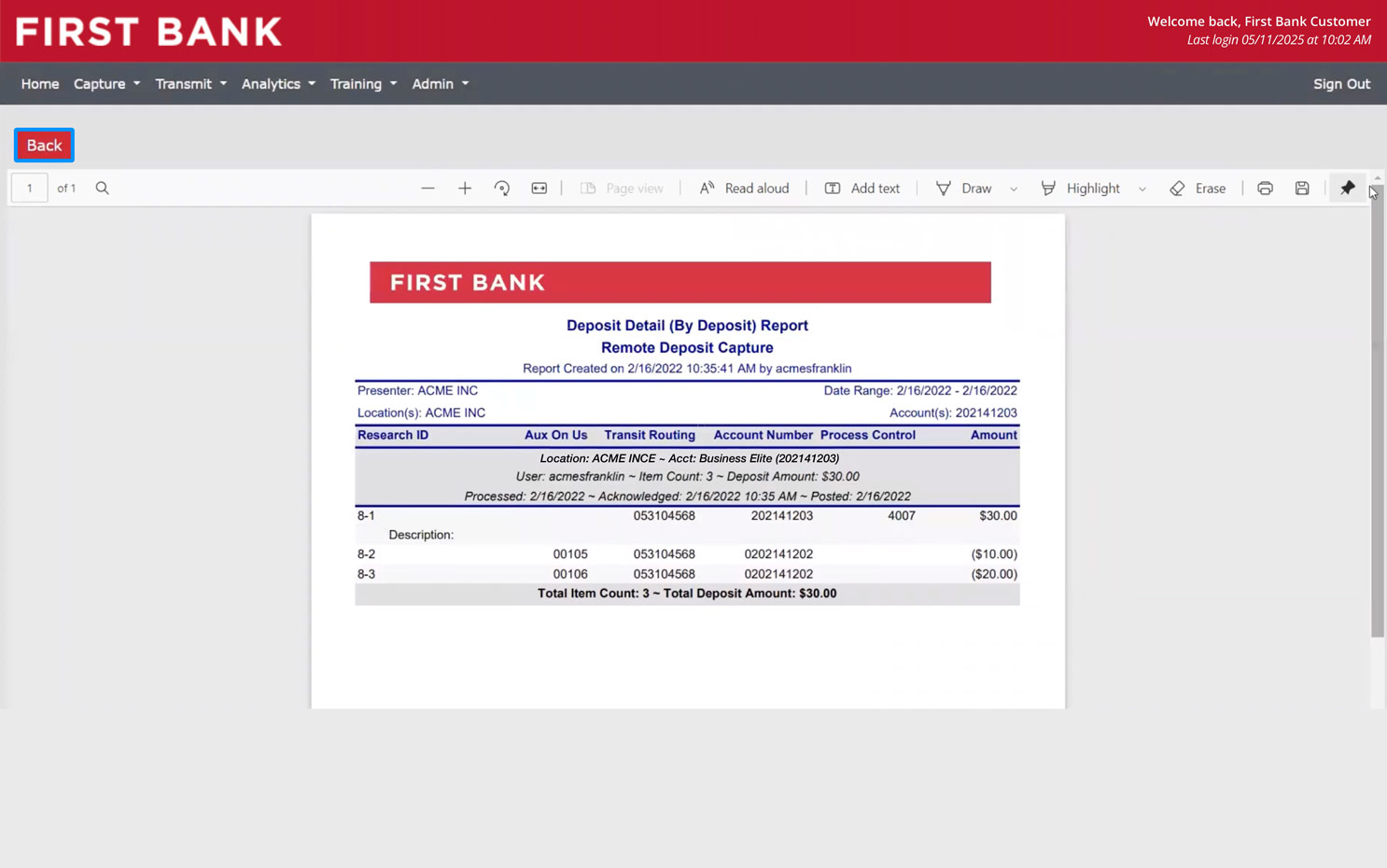Viewport: 1387px width, 868px height.
Task: Expand the Transmit dropdown menu
Action: tap(190, 84)
